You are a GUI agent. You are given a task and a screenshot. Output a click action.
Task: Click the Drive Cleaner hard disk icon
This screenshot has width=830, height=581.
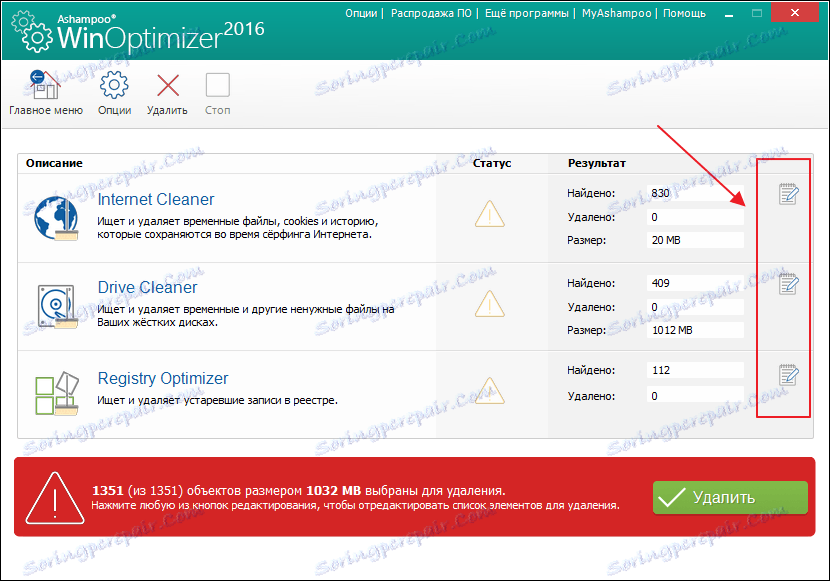[x=57, y=306]
